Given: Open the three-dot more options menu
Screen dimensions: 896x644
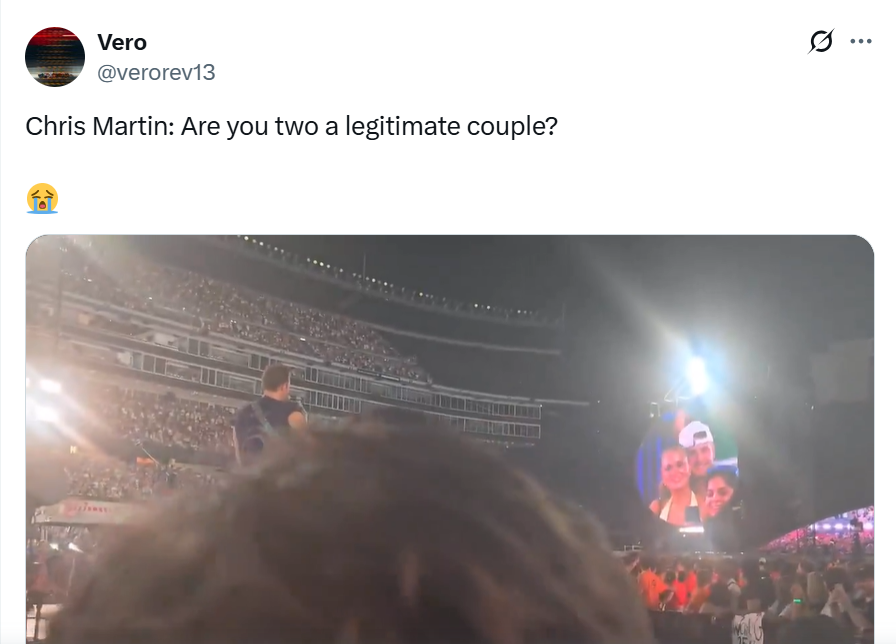Looking at the screenshot, I should (x=861, y=41).
